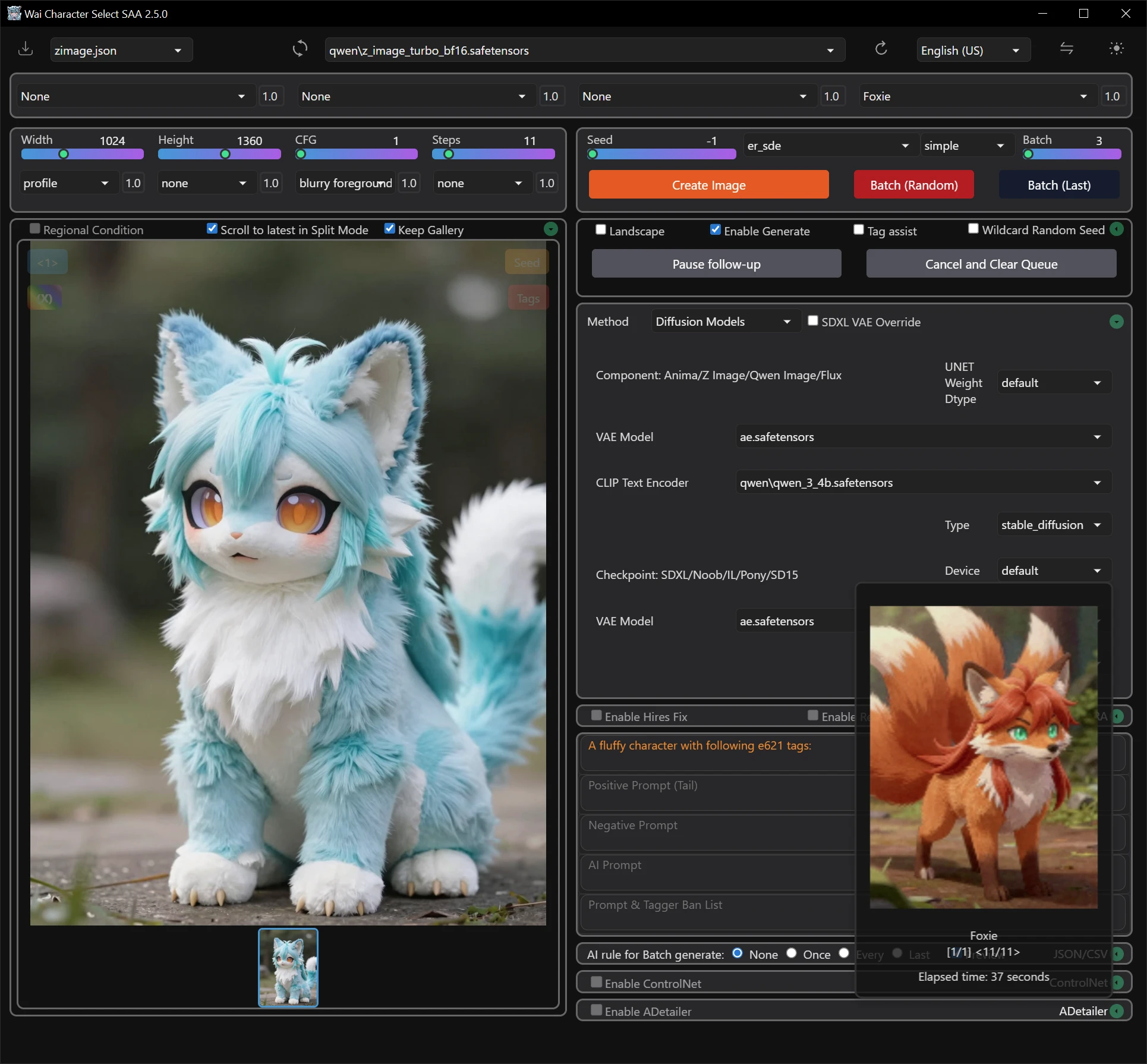Click the refresh model list icon beside zimage.json
Viewport: 1147px width, 1064px height.
tap(300, 49)
